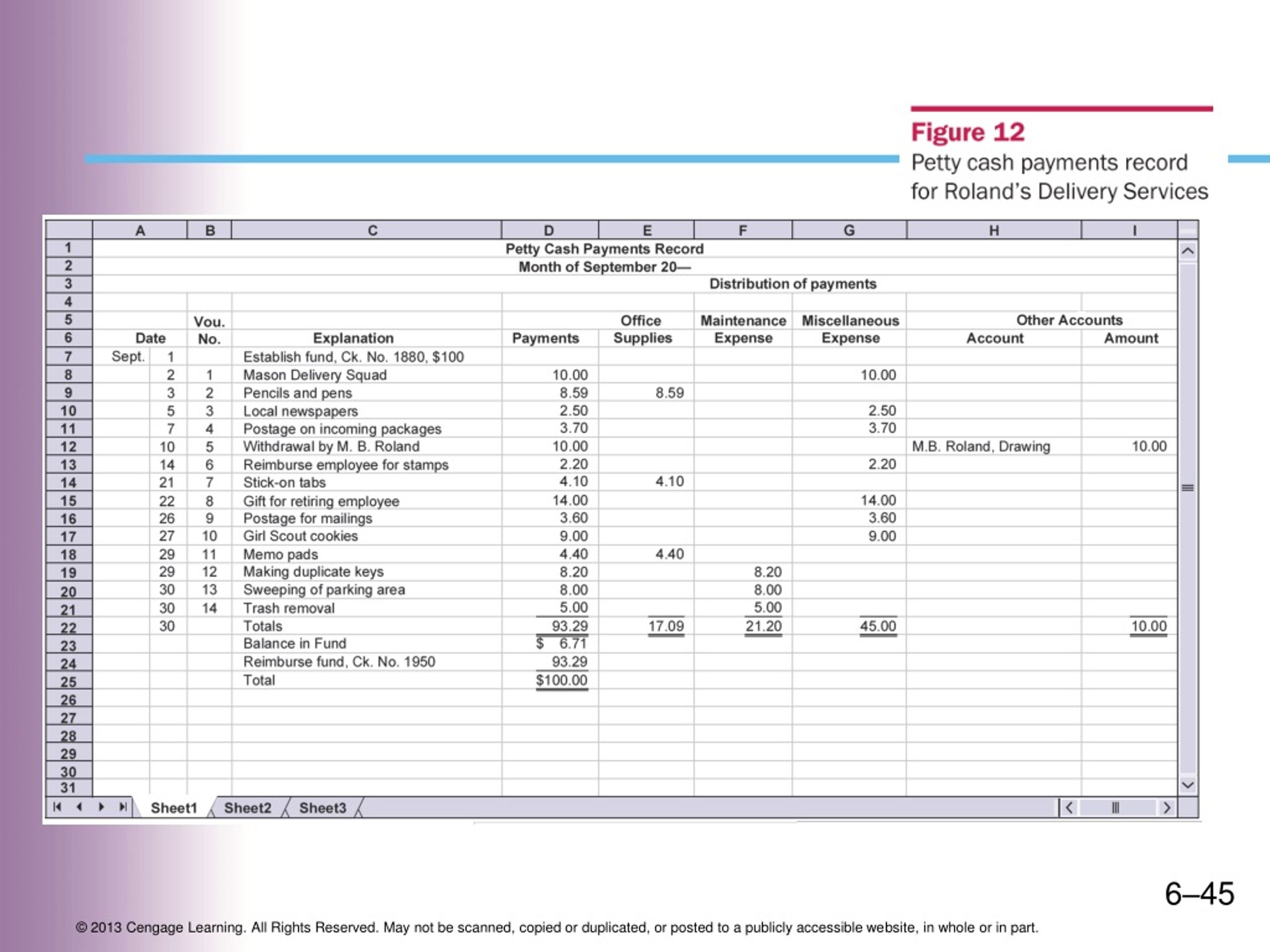1270x952 pixels.
Task: Select column B header
Action: 209,230
